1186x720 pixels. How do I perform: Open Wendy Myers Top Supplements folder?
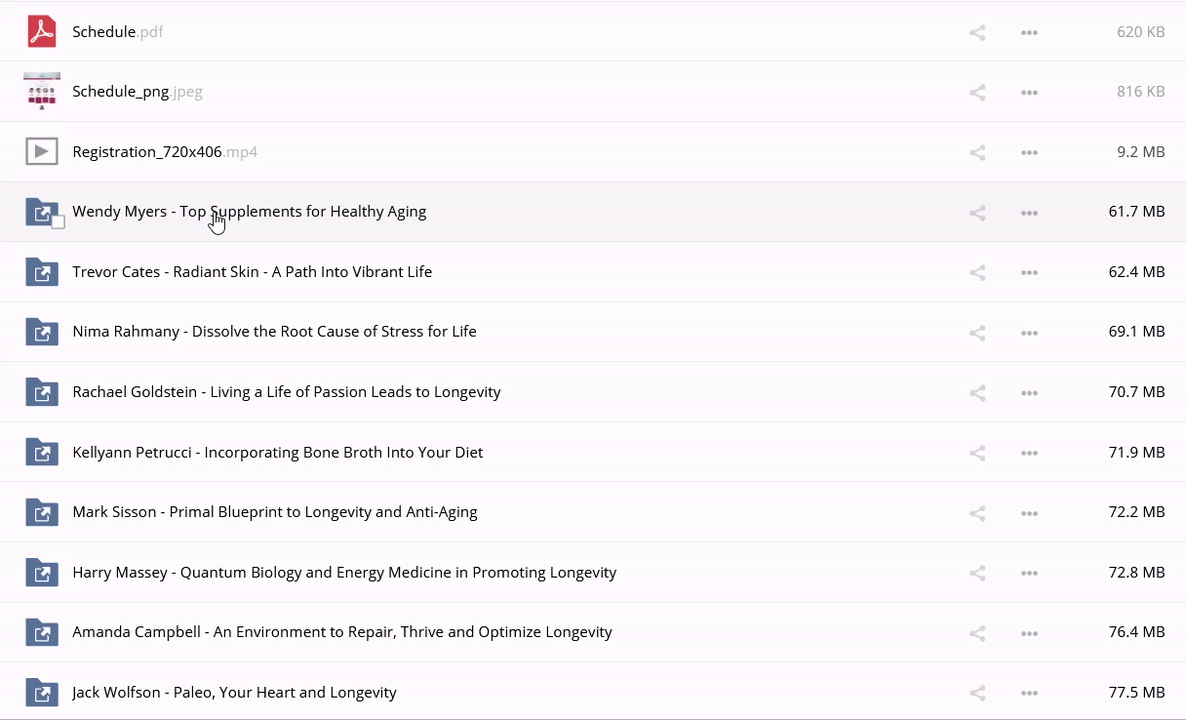point(249,211)
